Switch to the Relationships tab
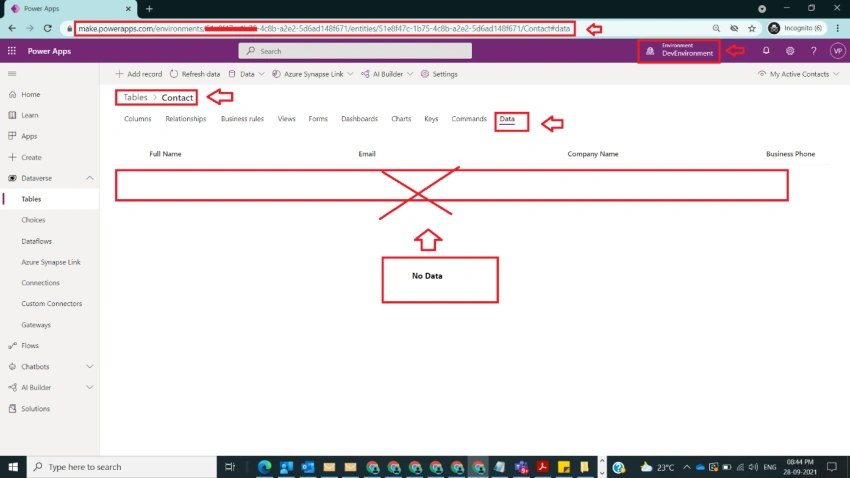 click(186, 119)
